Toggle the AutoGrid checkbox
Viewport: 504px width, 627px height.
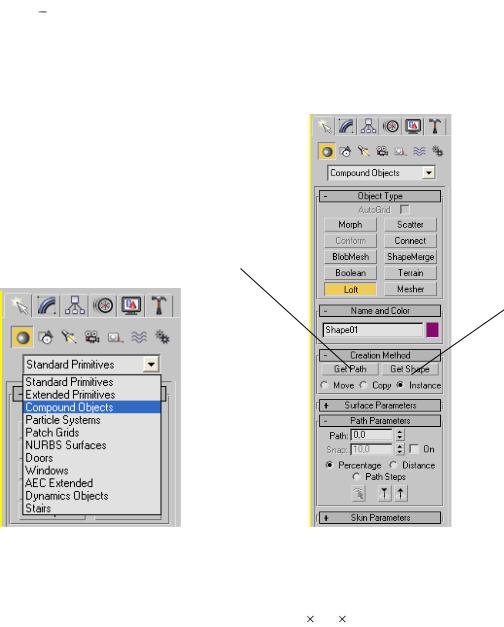tap(404, 210)
